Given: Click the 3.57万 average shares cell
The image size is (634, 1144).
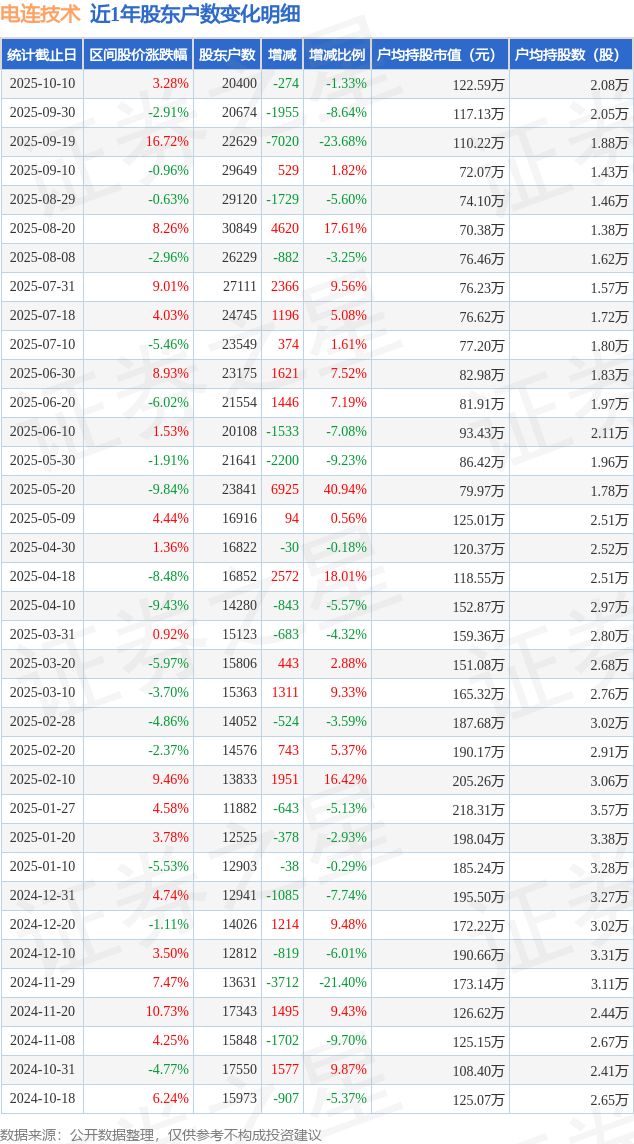Looking at the screenshot, I should click(608, 810).
